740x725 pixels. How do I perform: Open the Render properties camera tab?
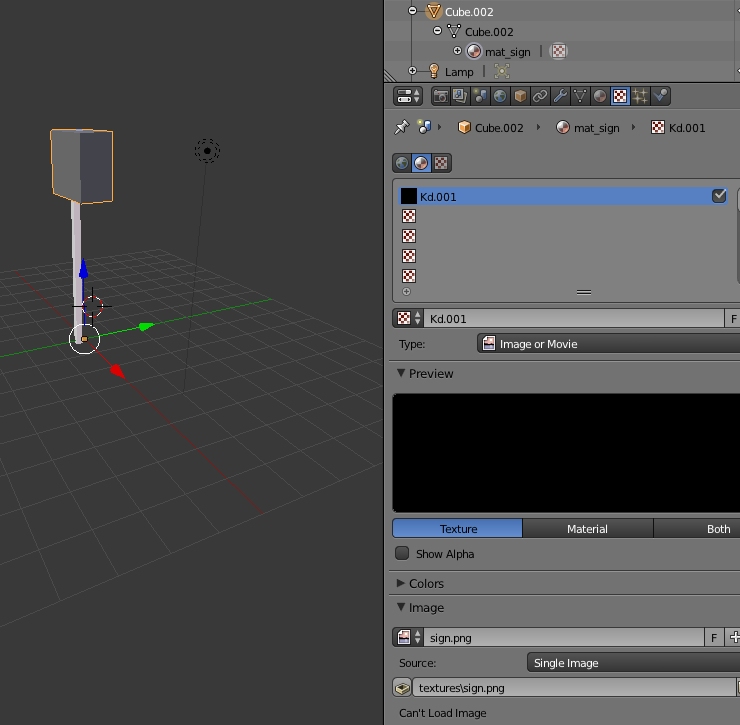tap(440, 97)
